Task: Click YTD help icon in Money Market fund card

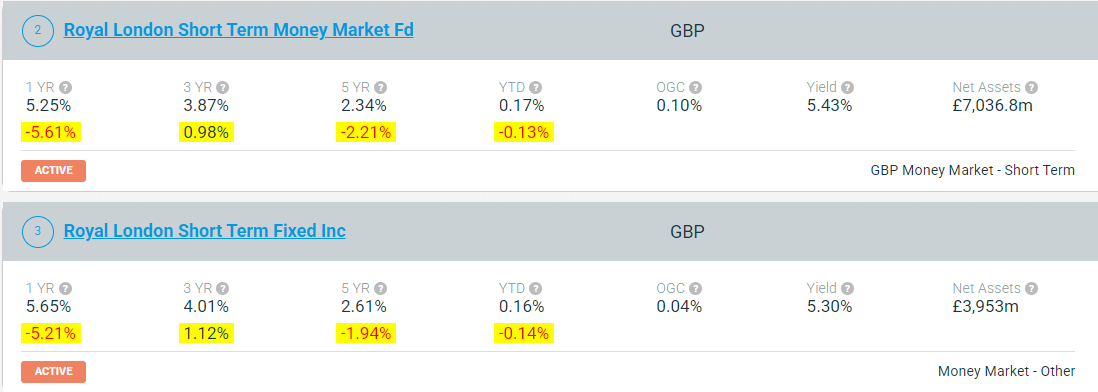Action: (x=536, y=88)
